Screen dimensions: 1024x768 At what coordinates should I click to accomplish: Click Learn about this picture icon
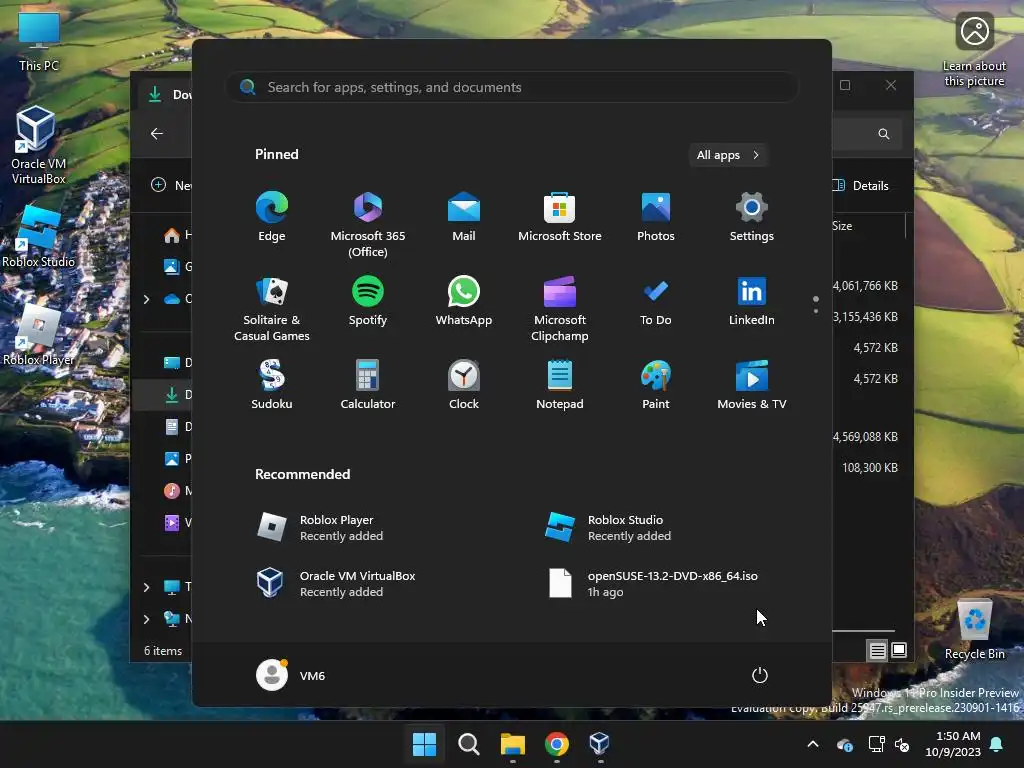(x=974, y=50)
